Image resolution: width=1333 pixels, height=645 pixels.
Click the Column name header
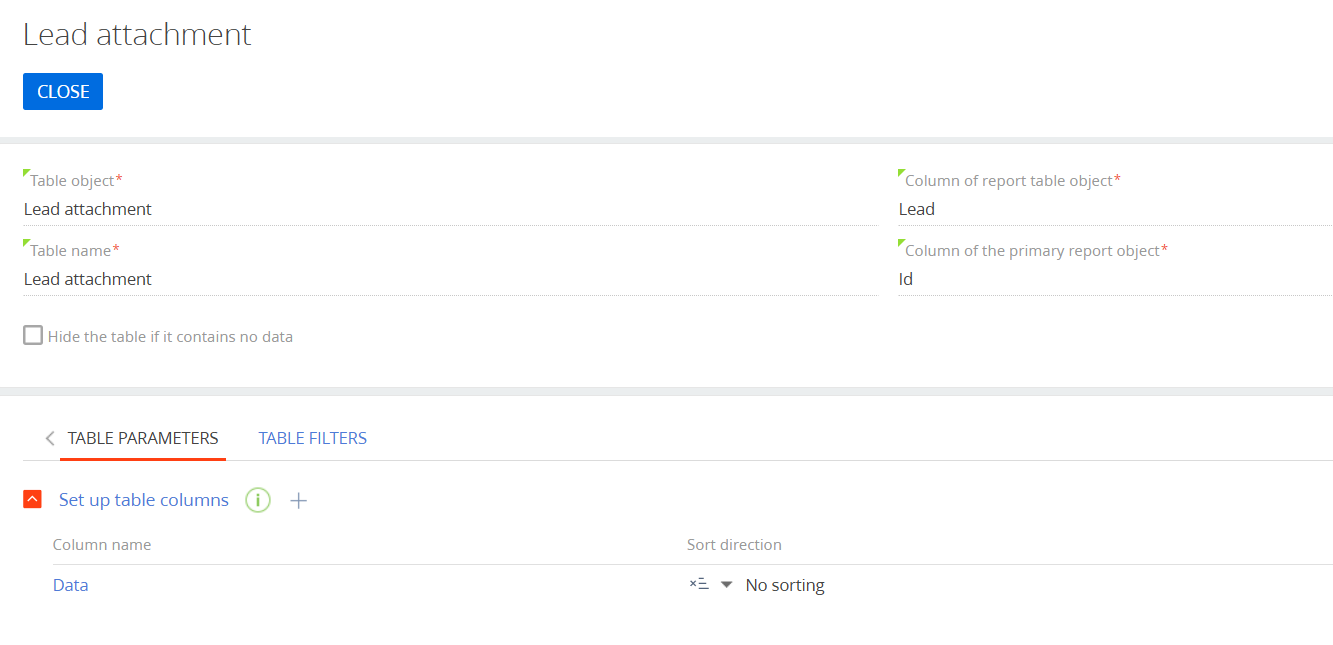[x=102, y=545]
